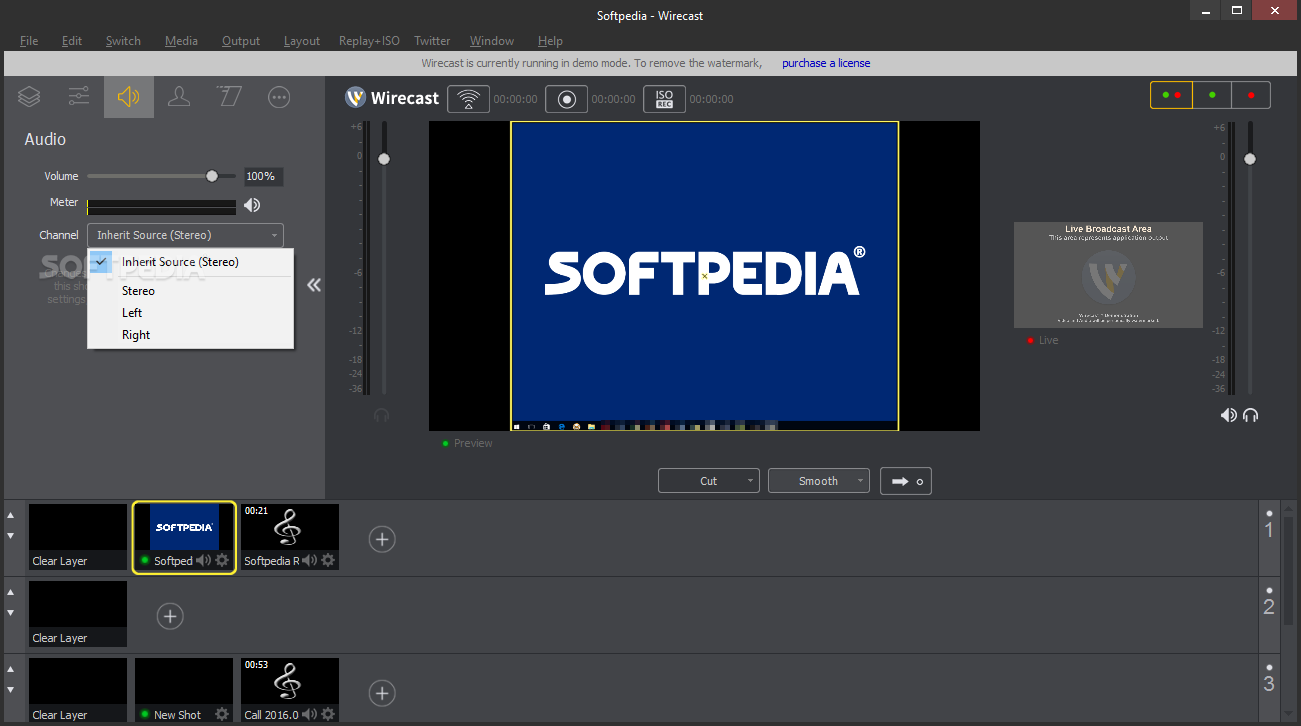This screenshot has width=1301, height=726.
Task: Start recording with the record button
Action: (566, 99)
